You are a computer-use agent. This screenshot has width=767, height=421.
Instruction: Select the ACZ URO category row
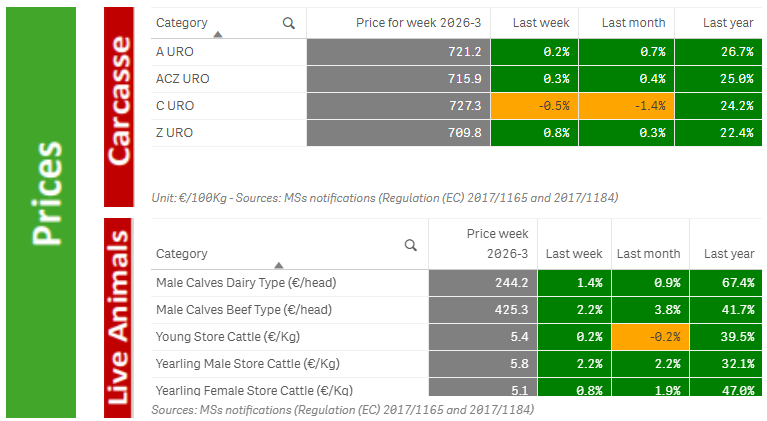229,78
